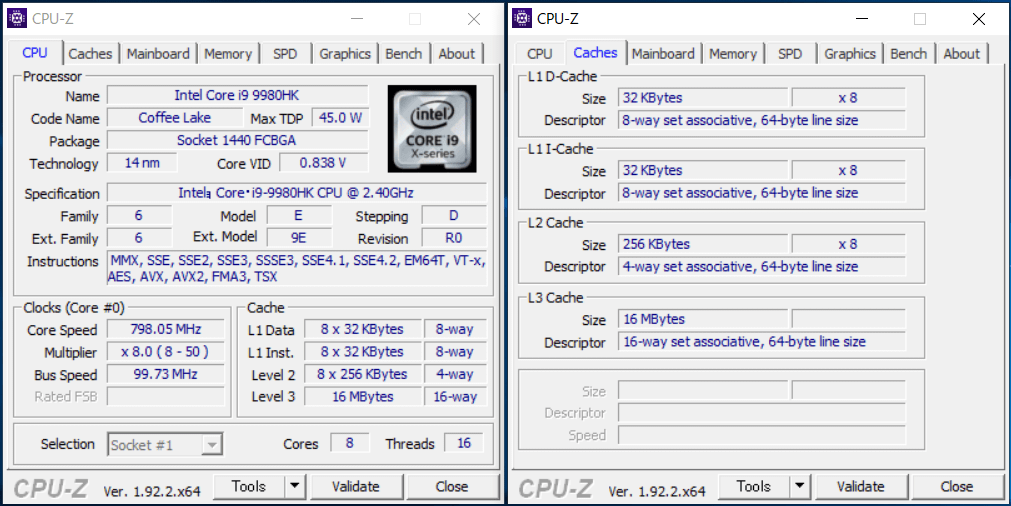Click L1 D-Cache Size value 32 KBytes

coord(703,98)
